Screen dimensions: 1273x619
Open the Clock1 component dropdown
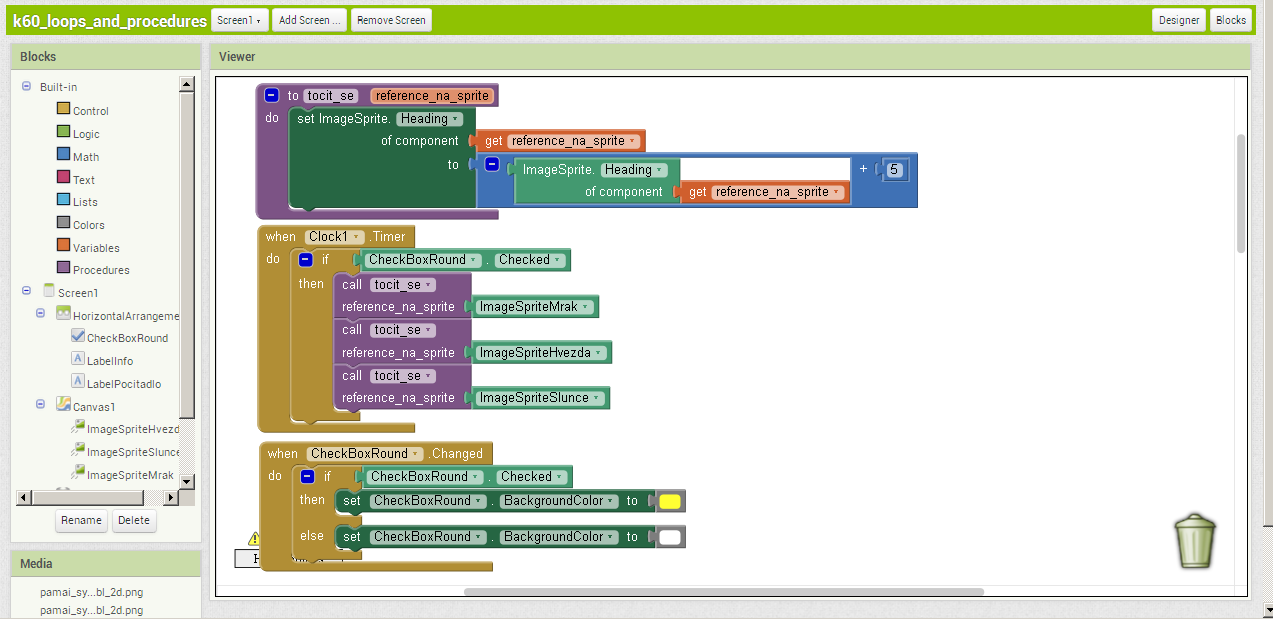(x=335, y=237)
